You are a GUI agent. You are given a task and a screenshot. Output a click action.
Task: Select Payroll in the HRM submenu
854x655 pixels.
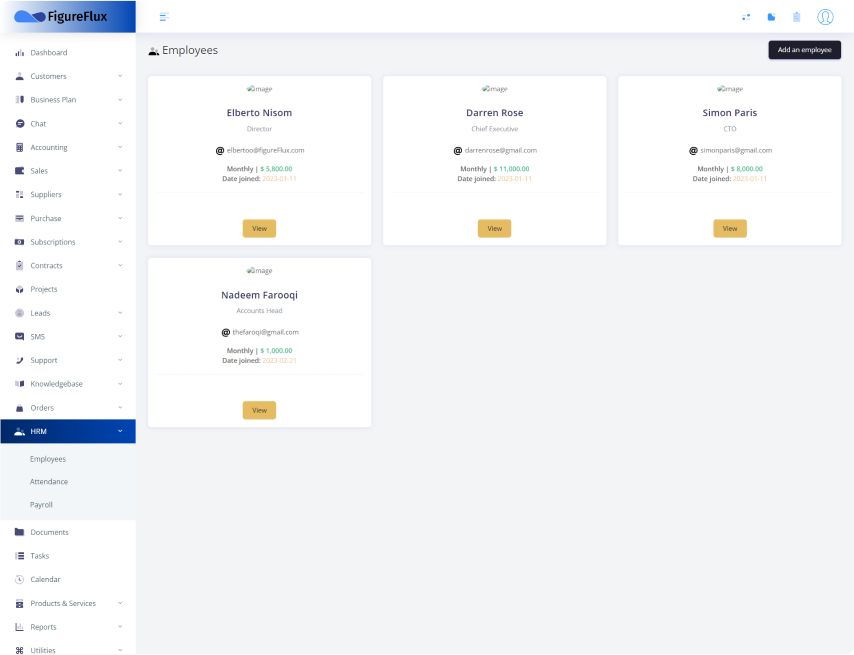(41, 505)
